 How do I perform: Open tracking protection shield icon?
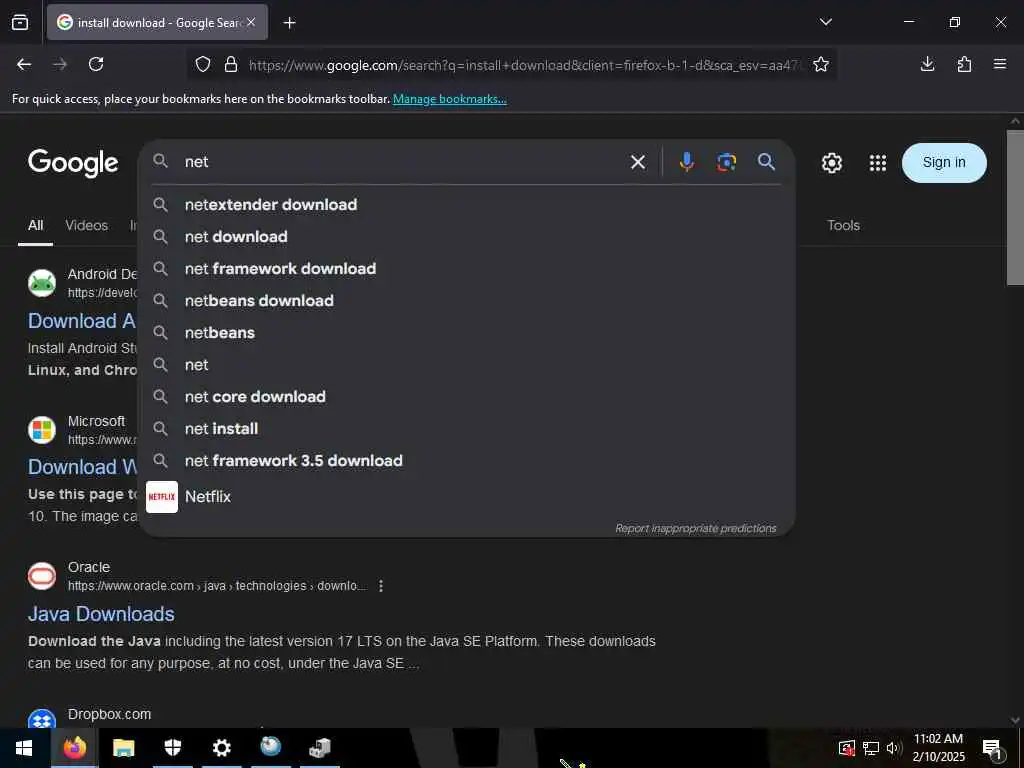[x=203, y=65]
